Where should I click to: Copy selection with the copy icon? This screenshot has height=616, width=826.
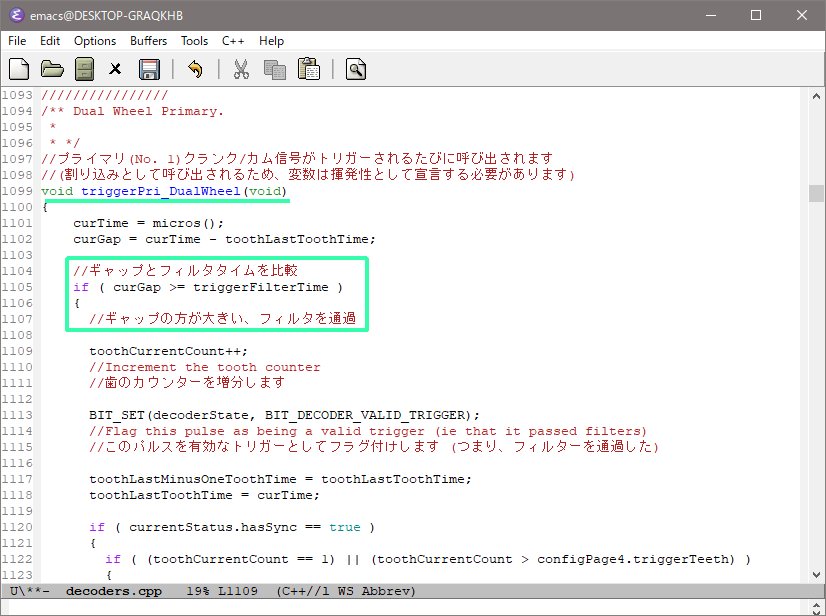coord(274,70)
